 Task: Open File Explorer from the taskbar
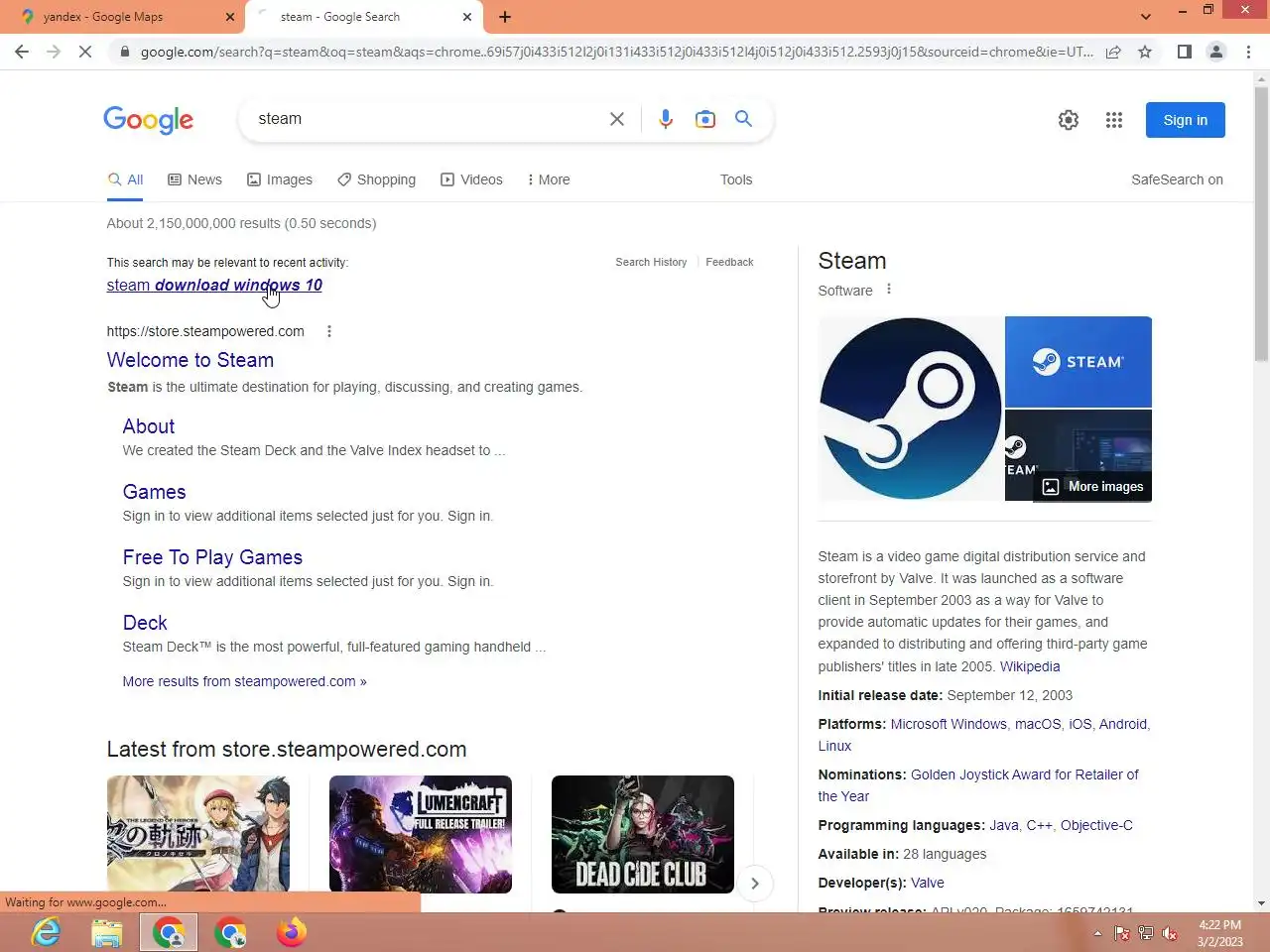click(x=107, y=933)
